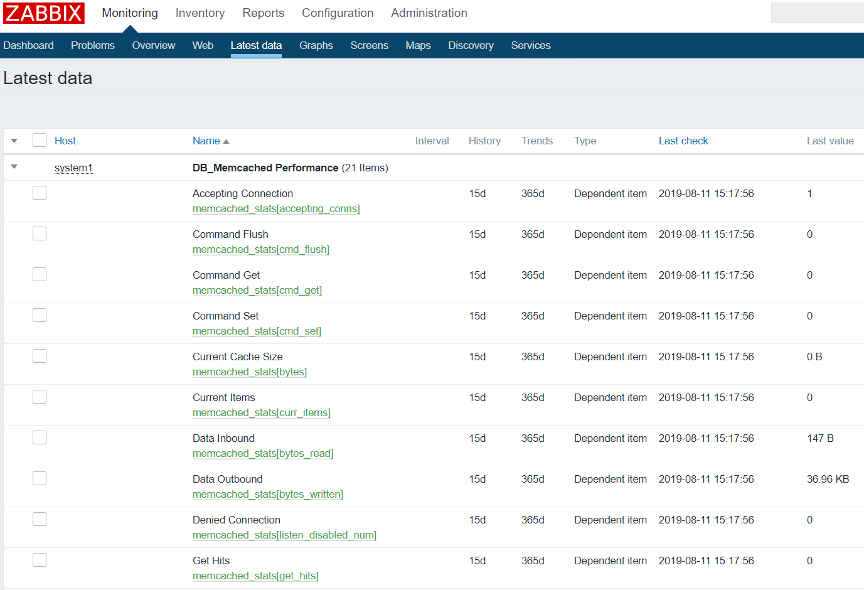
Task: Open memcached_stats[bytes_written] item key link
Action: (x=268, y=495)
